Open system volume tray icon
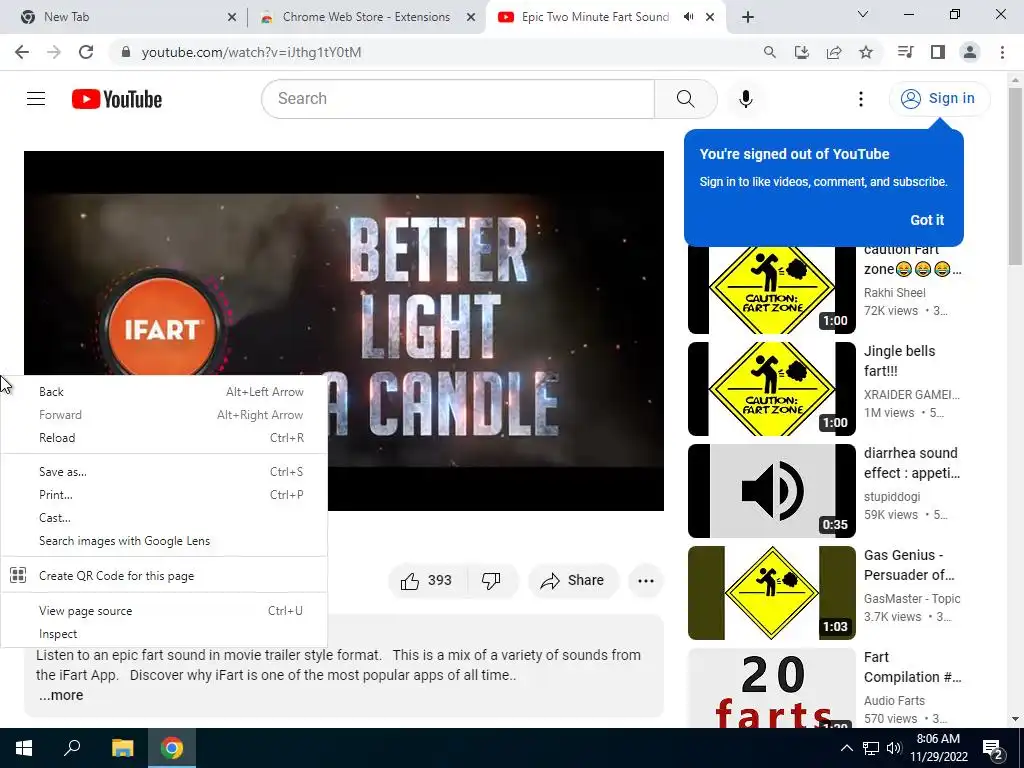The width and height of the screenshot is (1024, 768). pos(894,748)
